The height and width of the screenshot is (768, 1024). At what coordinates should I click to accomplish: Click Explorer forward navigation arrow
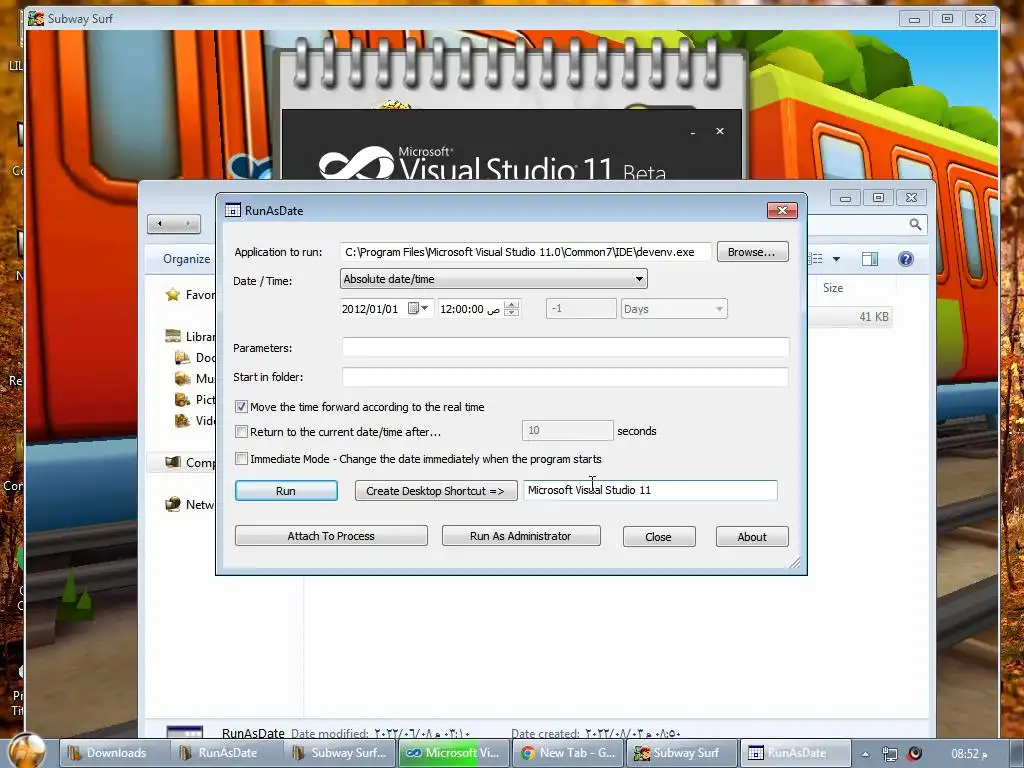(188, 224)
